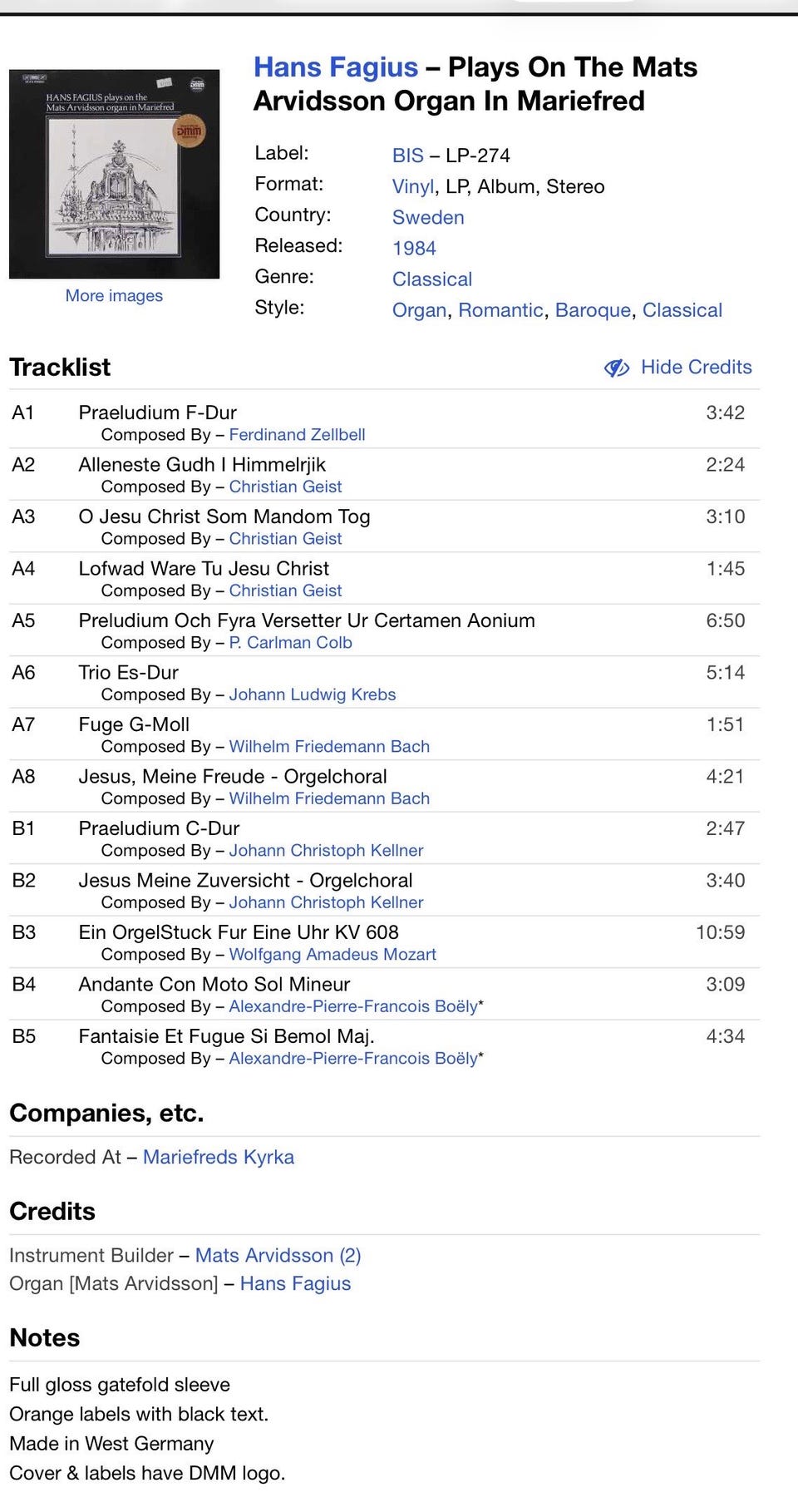Screen dimensions: 798x1512
Task: Open the Mariefreds Kyrka recording location
Action: point(219,1157)
